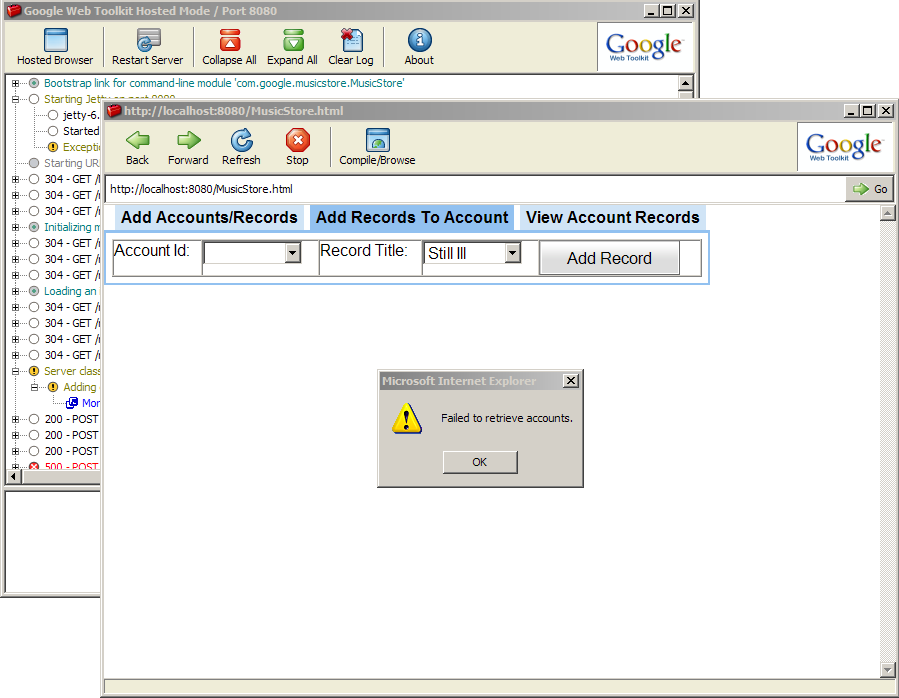Click the browser page's scroll up arrow

[888, 213]
